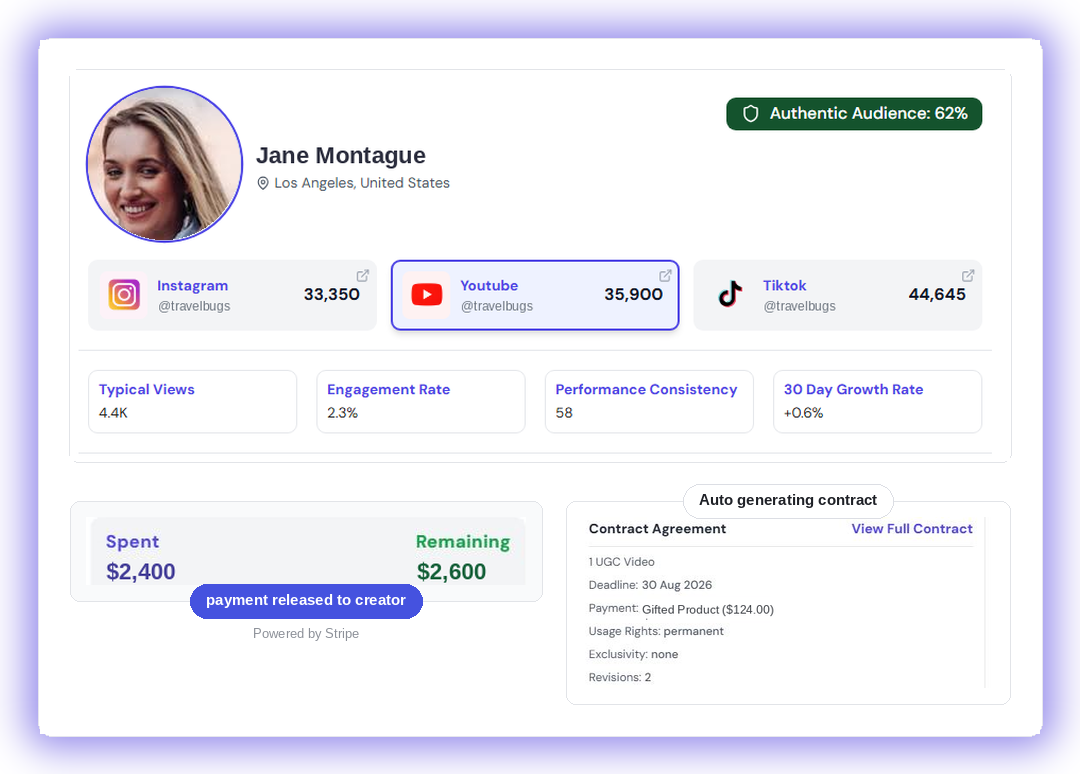Screen dimensions: 1080x774
Task: Select the Tiktok @travelbugs platform card
Action: (838, 295)
